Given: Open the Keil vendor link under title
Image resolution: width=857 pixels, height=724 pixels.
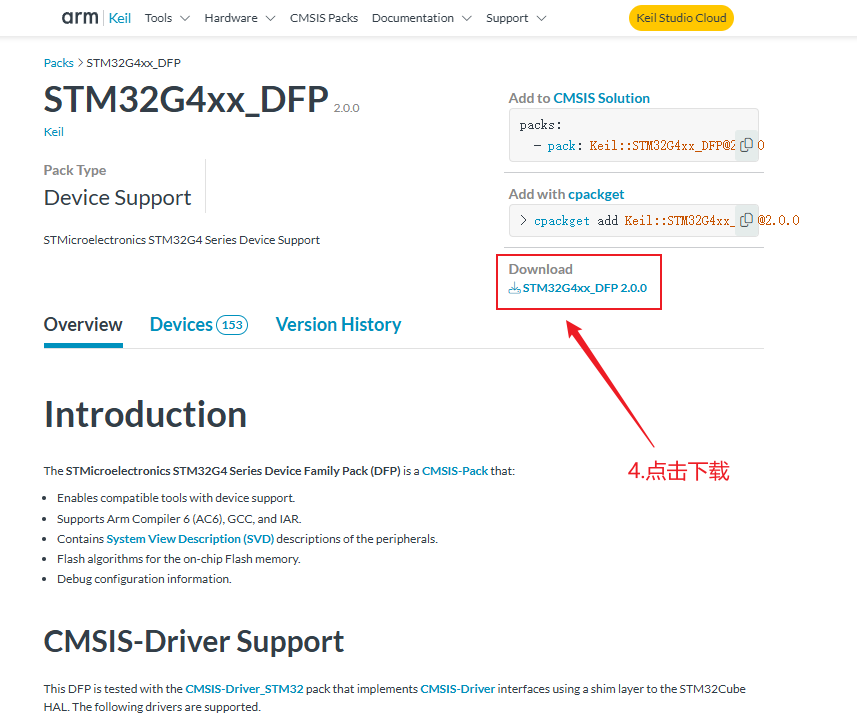Looking at the screenshot, I should coord(54,132).
